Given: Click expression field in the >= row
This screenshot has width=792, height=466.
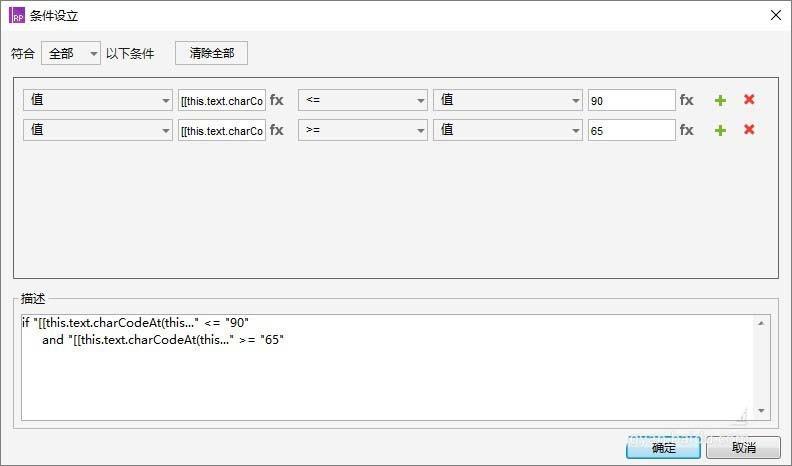Looking at the screenshot, I should click(222, 130).
